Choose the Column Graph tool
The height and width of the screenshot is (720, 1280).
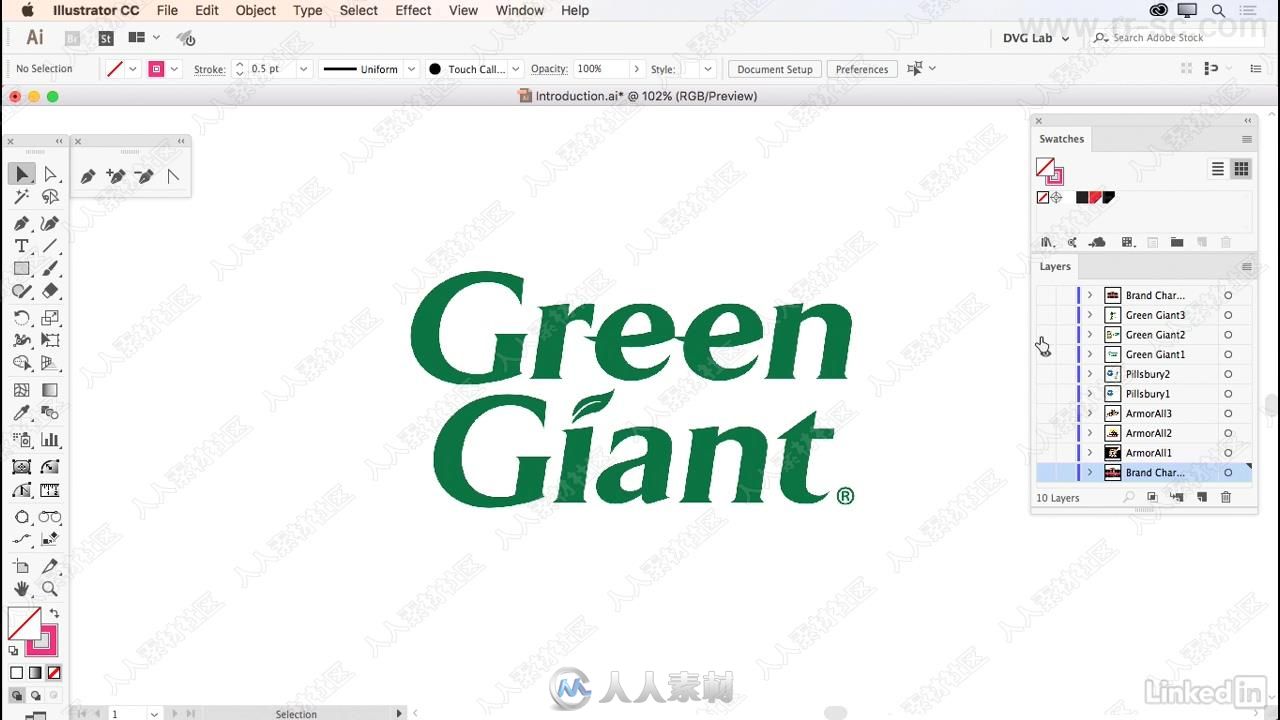coord(50,439)
